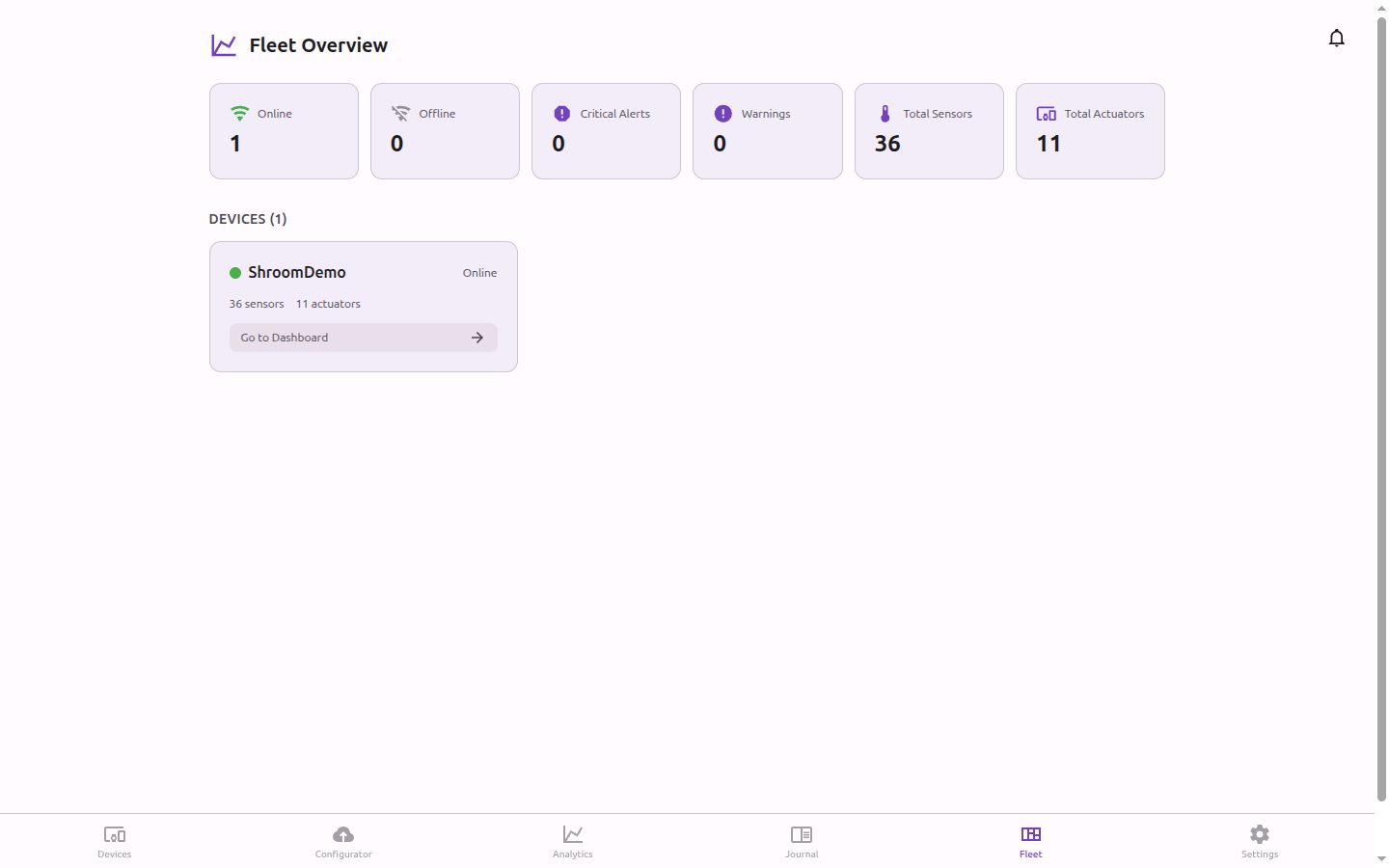Open the ShroomDemo device name
1389x868 pixels.
pos(297,273)
